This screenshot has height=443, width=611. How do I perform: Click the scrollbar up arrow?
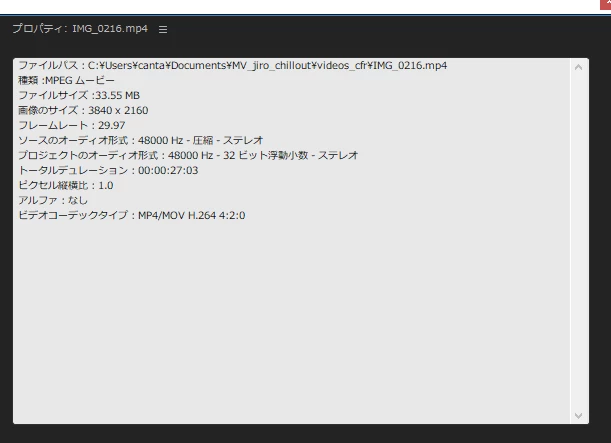(x=579, y=67)
